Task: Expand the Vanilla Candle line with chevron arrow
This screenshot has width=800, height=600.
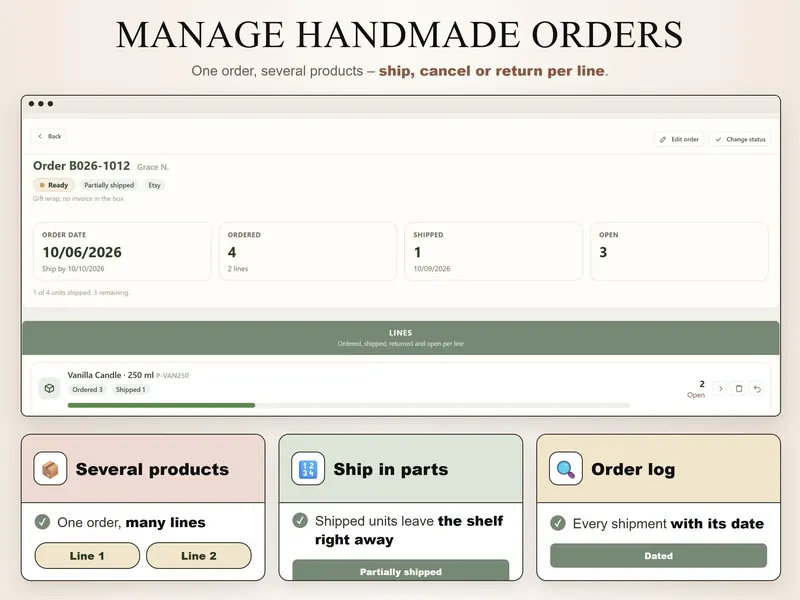Action: 720,389
